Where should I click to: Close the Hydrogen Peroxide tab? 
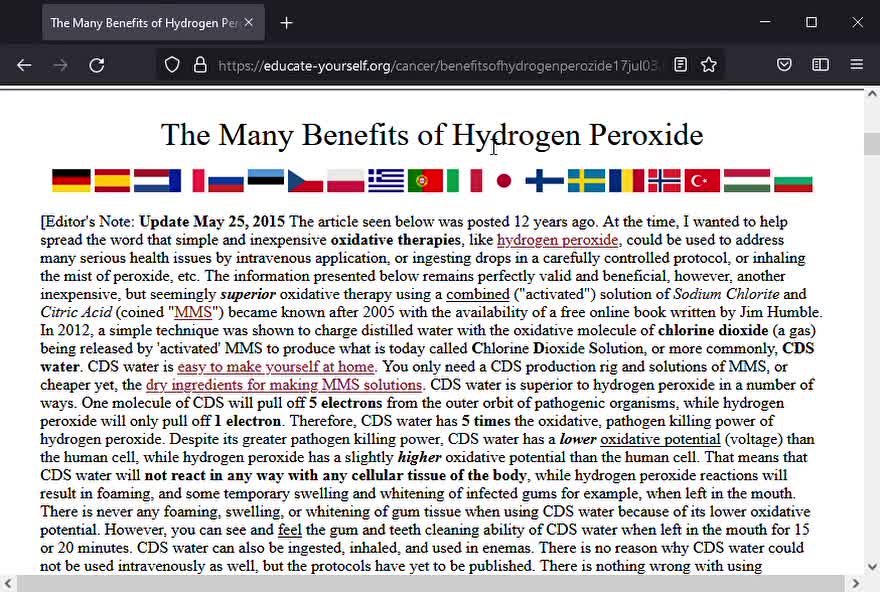tap(249, 22)
